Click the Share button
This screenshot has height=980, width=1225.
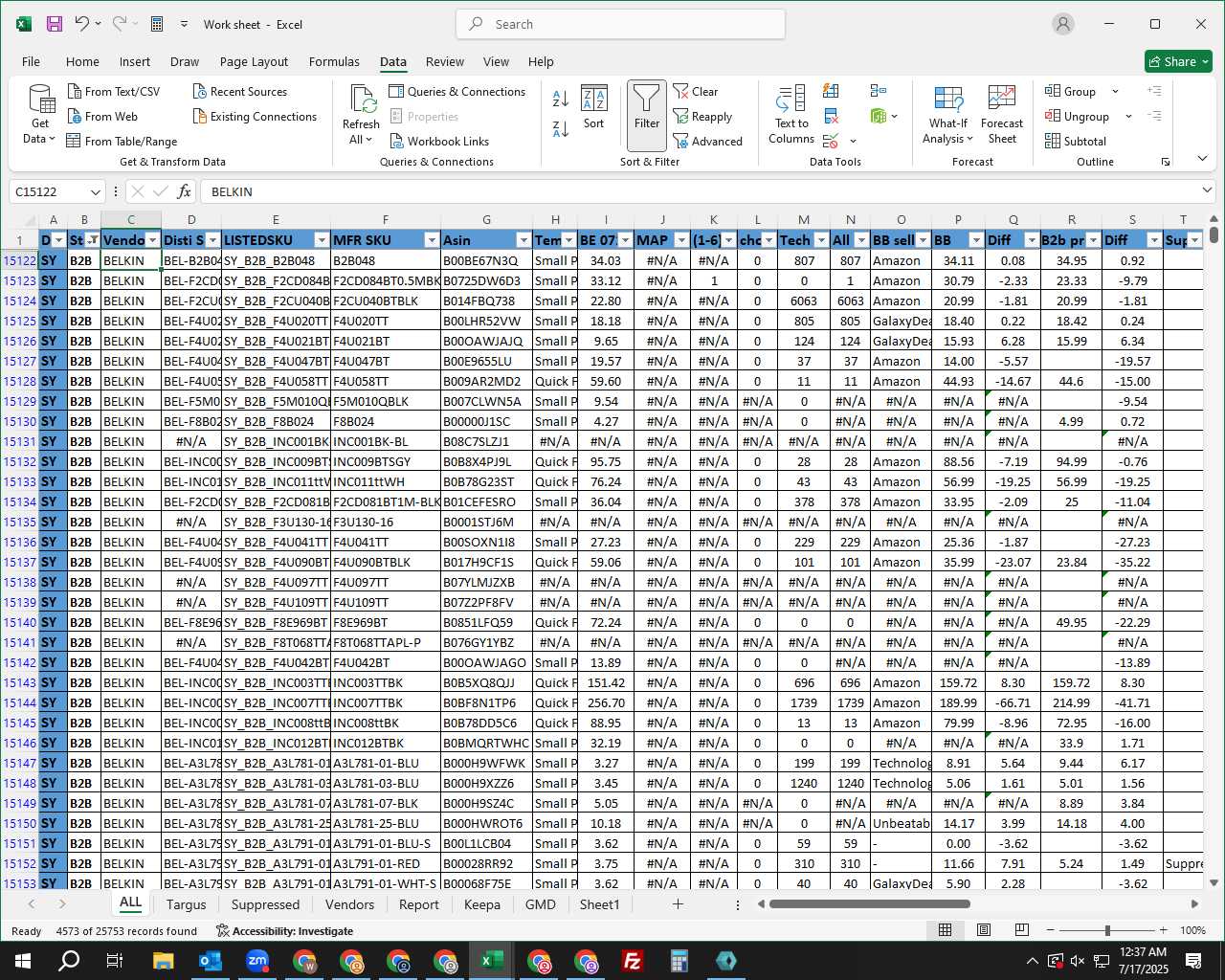[1178, 61]
